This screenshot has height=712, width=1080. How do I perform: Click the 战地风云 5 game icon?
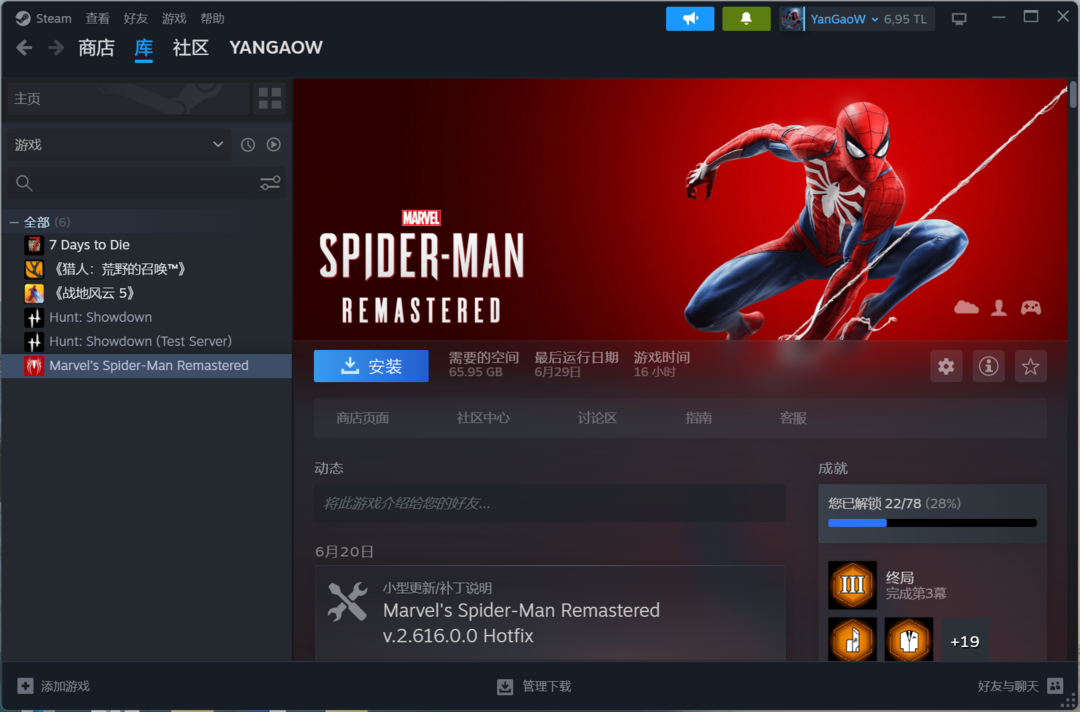tap(34, 293)
